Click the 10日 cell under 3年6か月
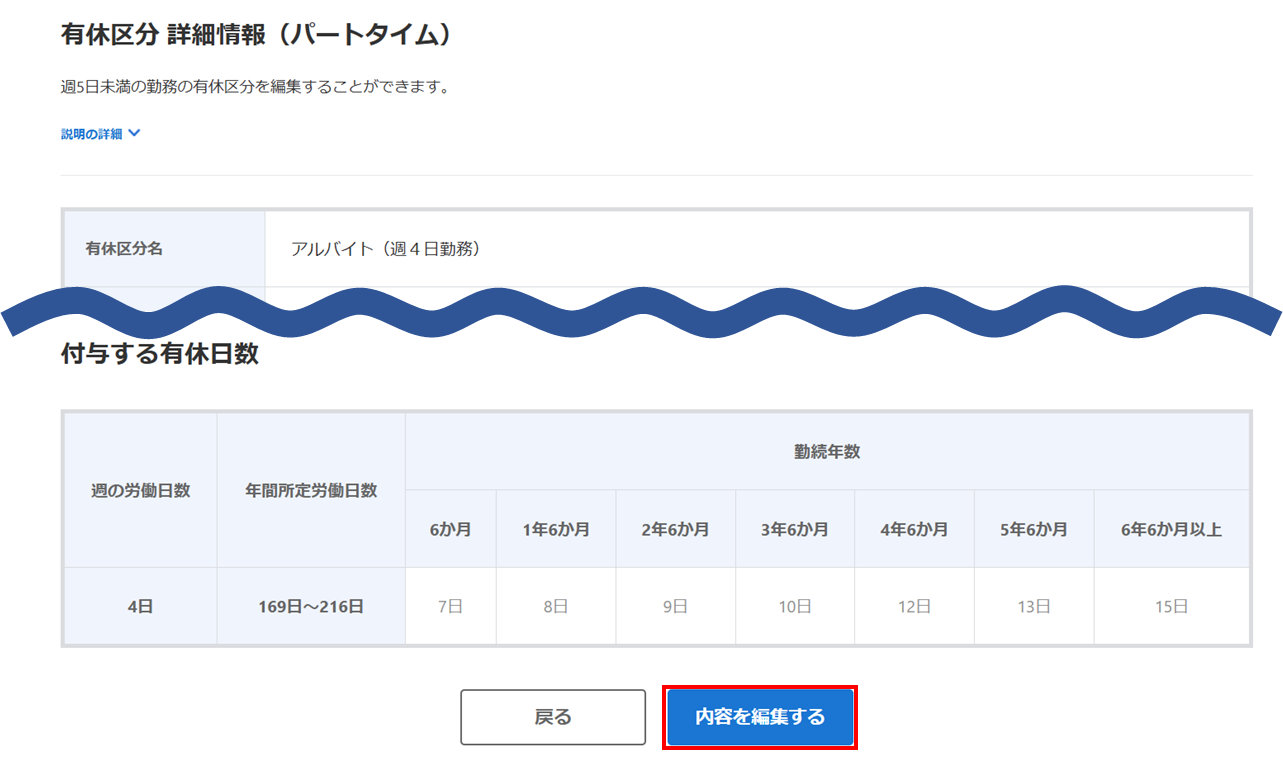This screenshot has height=766, width=1283. (795, 606)
